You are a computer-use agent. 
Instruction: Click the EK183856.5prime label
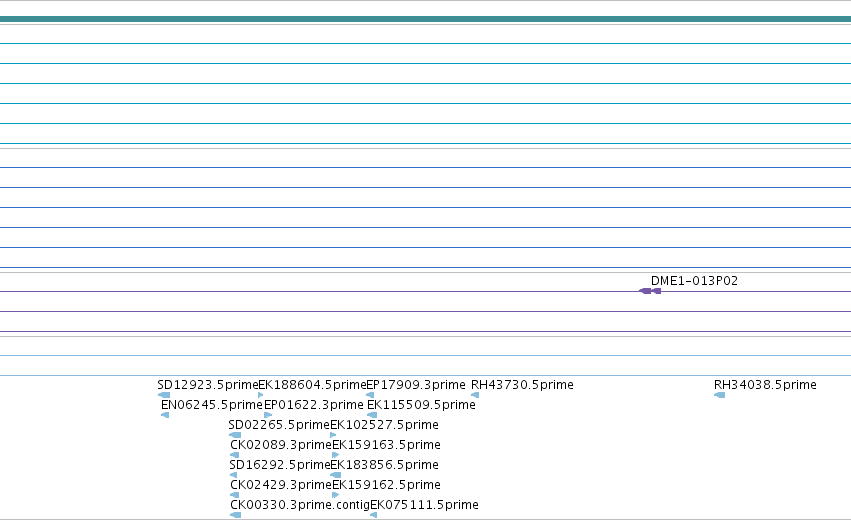pyautogui.click(x=384, y=465)
